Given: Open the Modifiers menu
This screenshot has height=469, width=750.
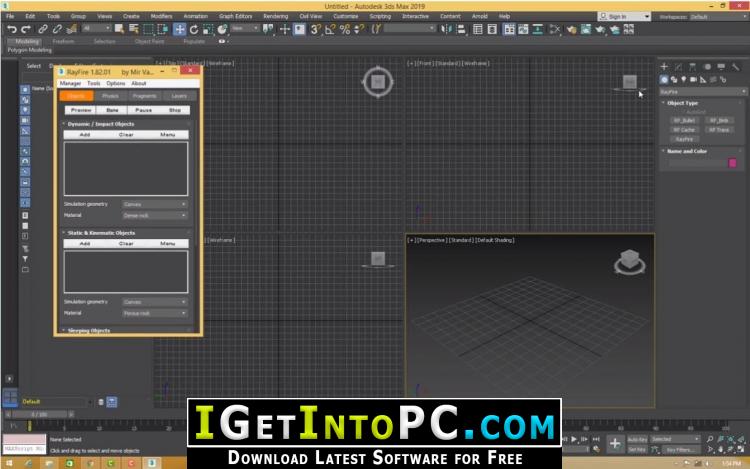Looking at the screenshot, I should click(x=161, y=16).
